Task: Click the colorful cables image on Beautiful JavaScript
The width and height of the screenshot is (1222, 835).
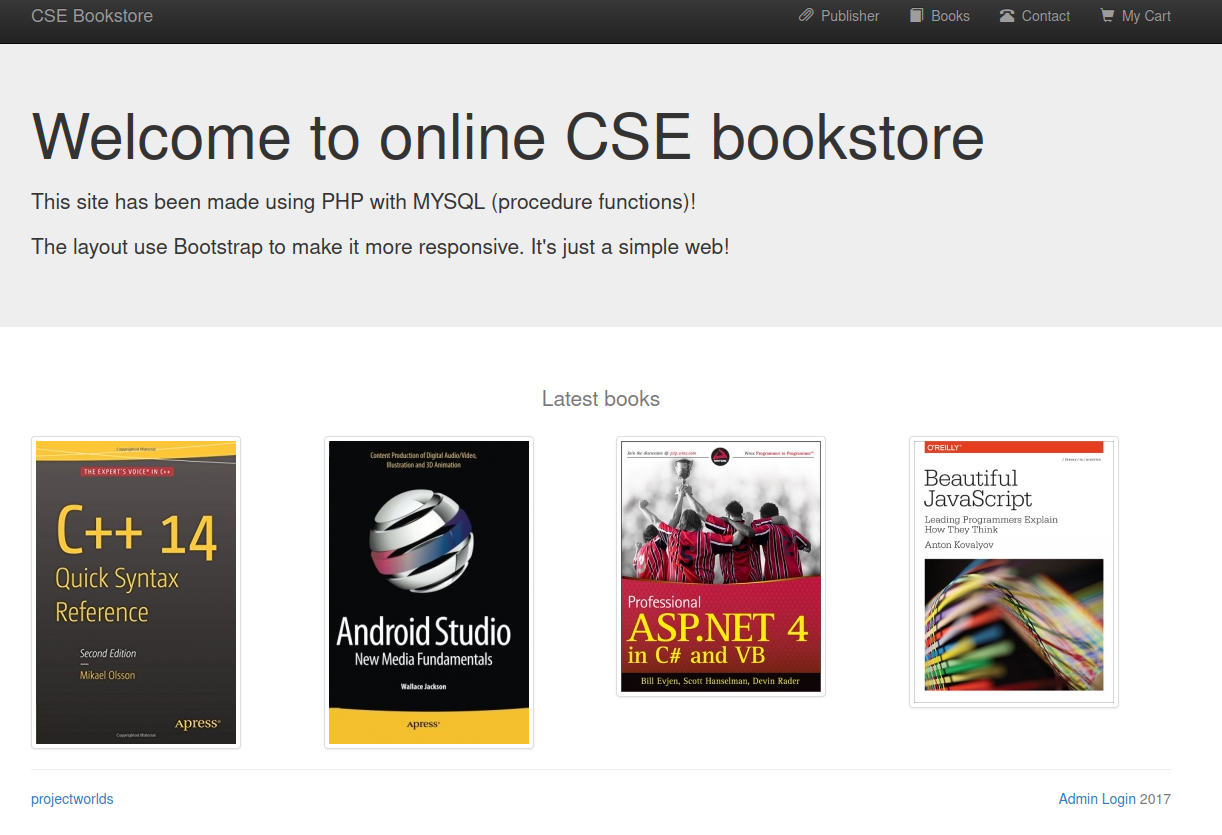Action: (x=1013, y=624)
